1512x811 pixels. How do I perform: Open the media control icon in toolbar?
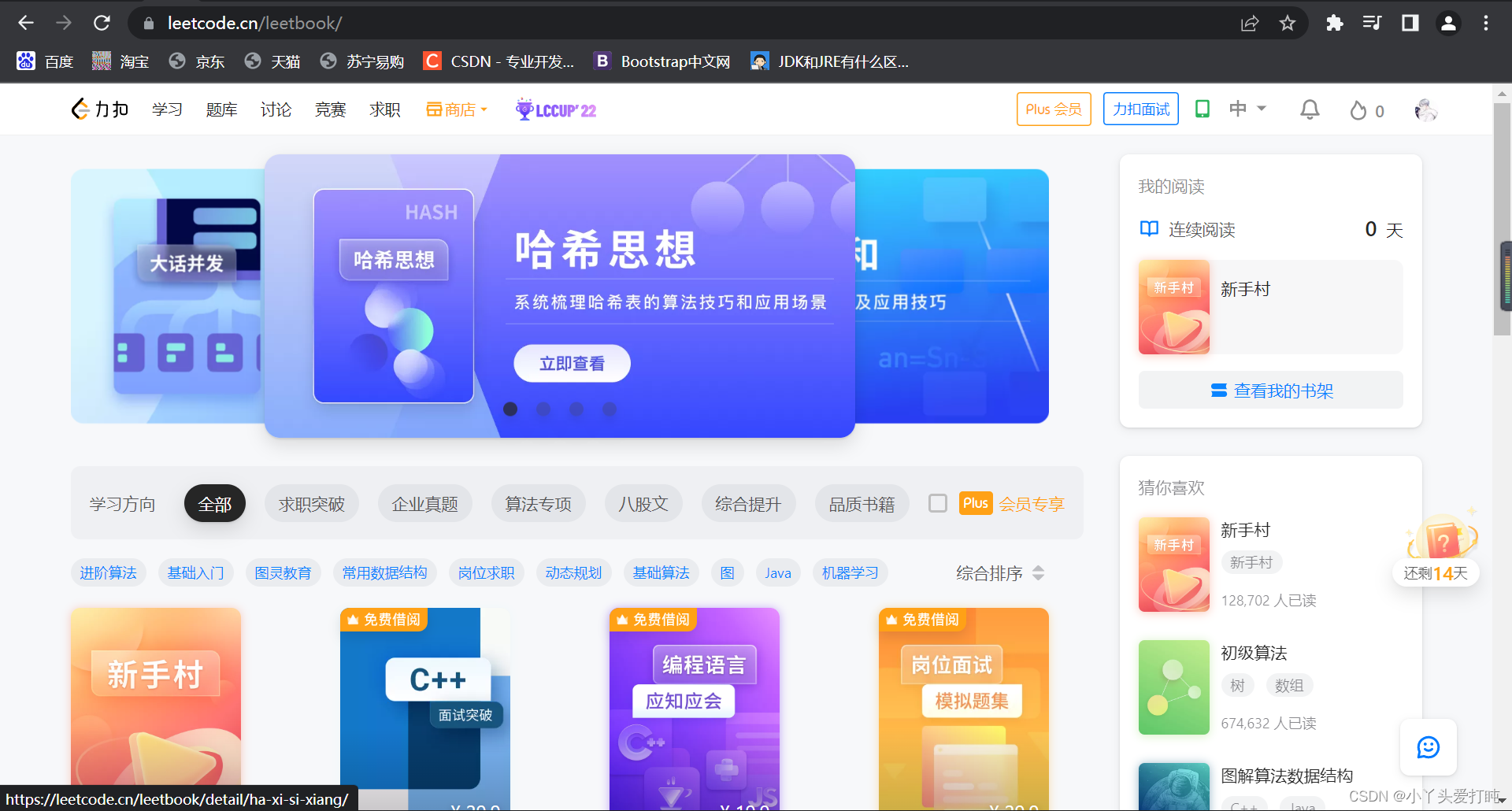click(x=1372, y=23)
